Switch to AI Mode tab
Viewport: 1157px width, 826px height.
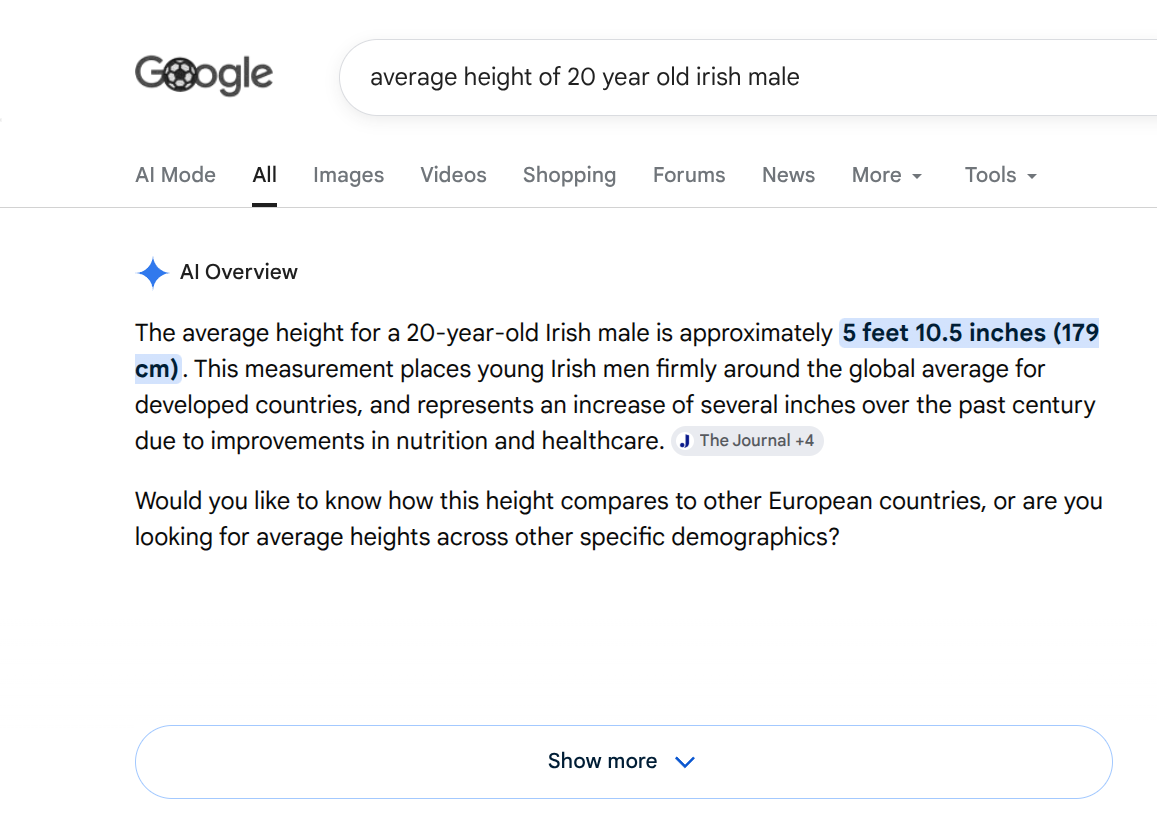pos(176,175)
